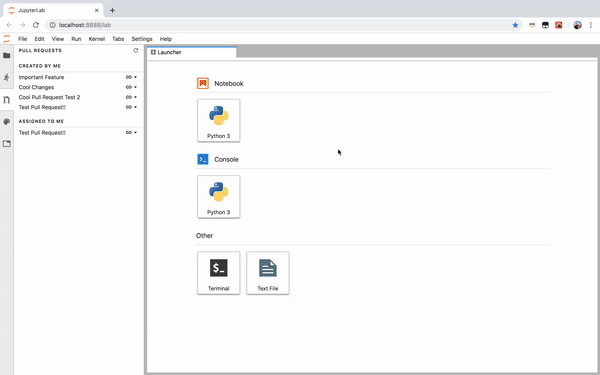Expand the Test Pull Request under Assigned
Image resolution: width=600 pixels, height=375 pixels.
click(x=135, y=133)
